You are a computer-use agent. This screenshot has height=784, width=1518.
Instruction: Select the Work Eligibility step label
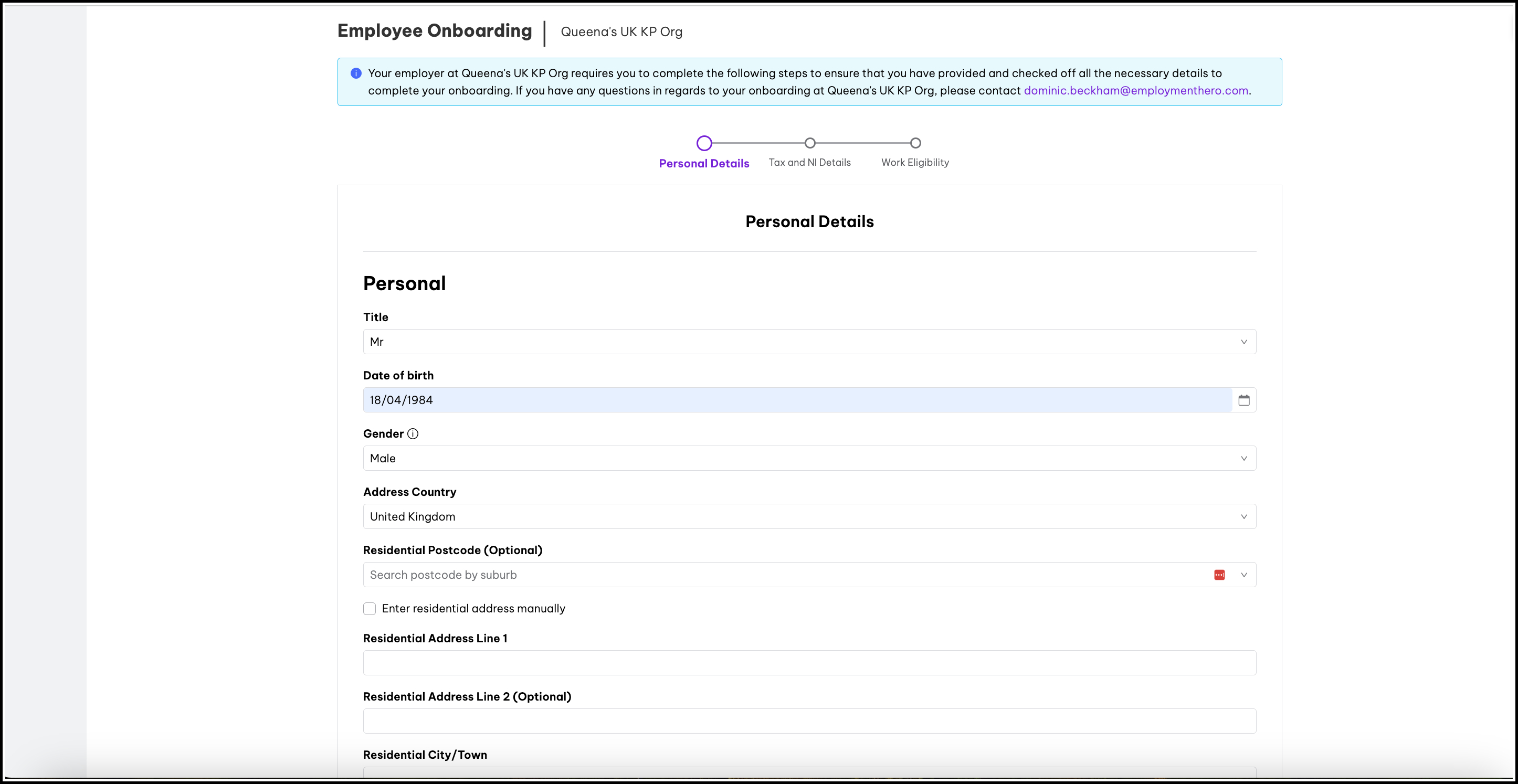click(x=914, y=163)
